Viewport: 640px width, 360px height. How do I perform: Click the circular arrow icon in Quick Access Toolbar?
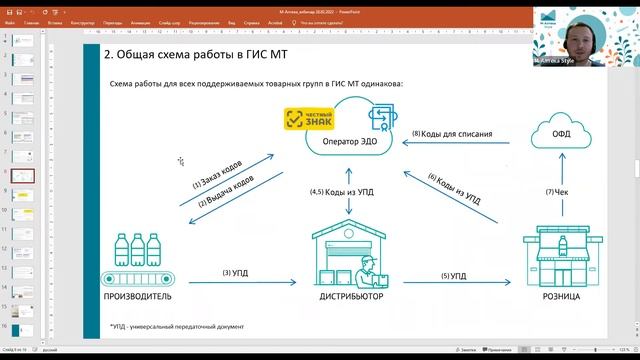pyautogui.click(x=45, y=12)
